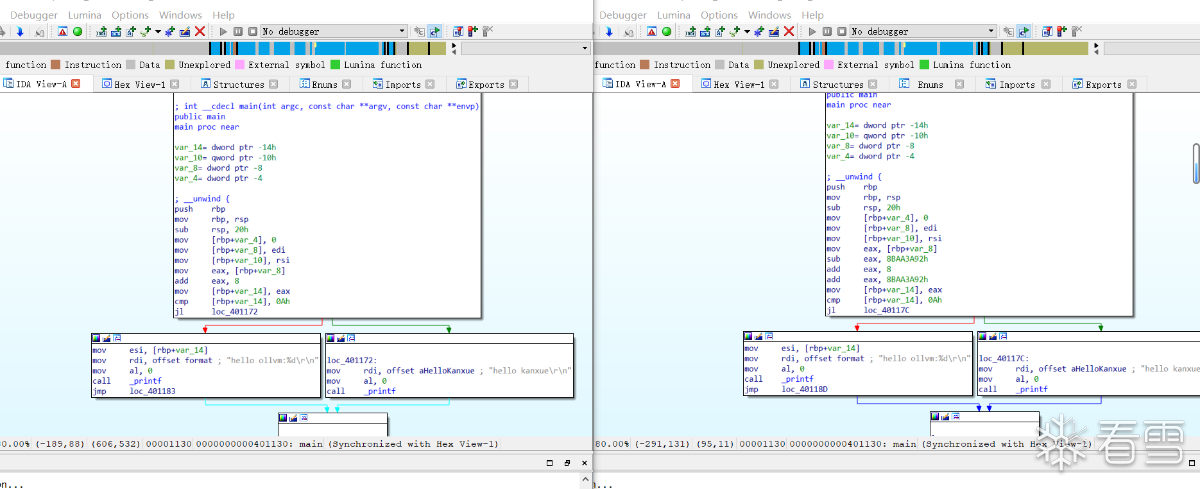The height and width of the screenshot is (489, 1200).
Task: Open Windows menu in right window
Action: (x=769, y=15)
